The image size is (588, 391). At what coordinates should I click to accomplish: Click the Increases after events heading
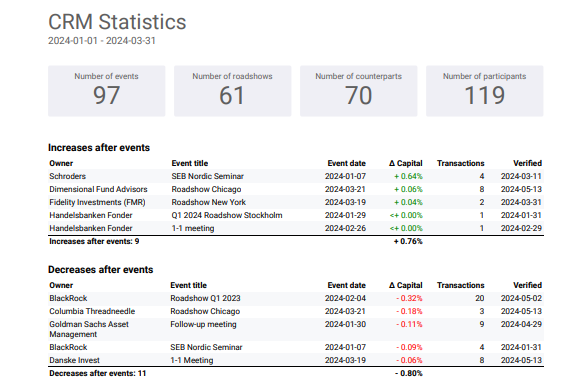99,148
